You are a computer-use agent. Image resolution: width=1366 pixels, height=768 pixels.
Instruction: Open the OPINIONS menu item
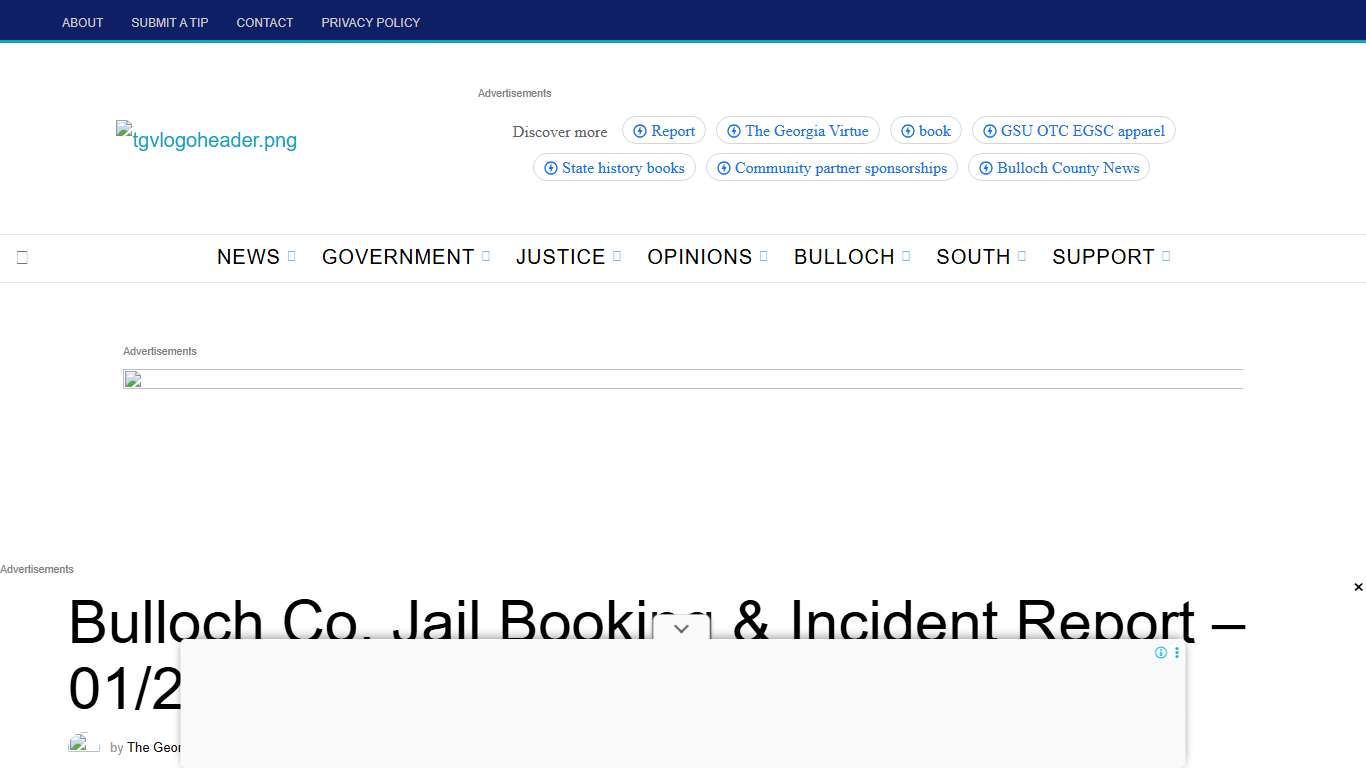tap(700, 256)
